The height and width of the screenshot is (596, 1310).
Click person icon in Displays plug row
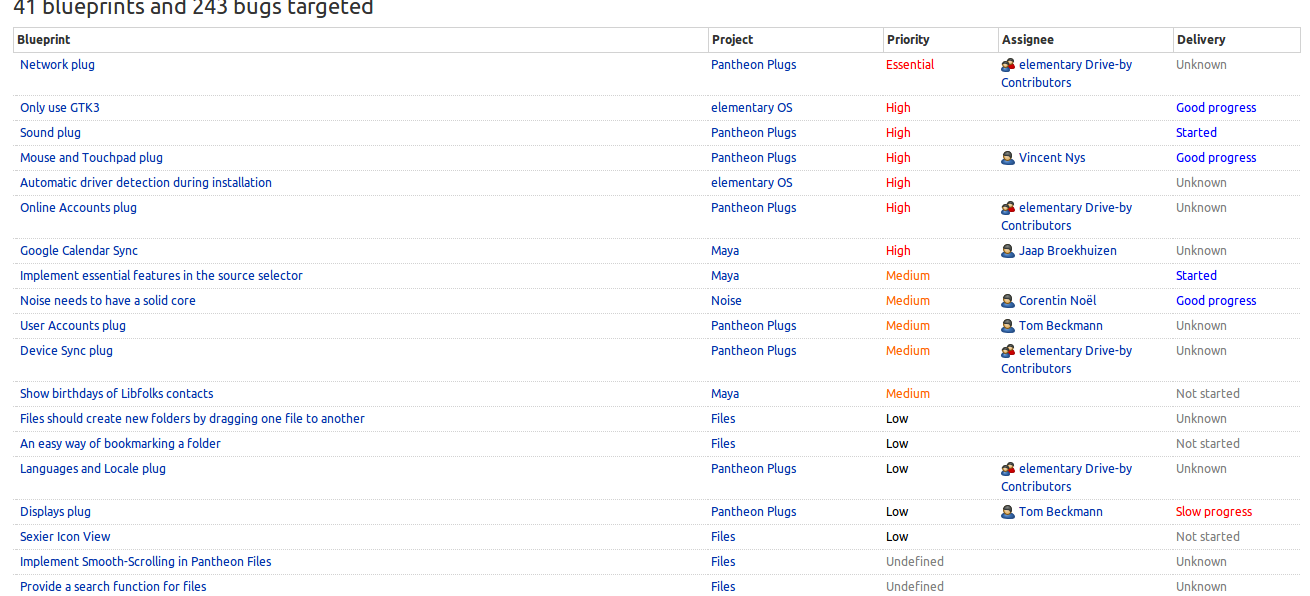tap(1008, 512)
